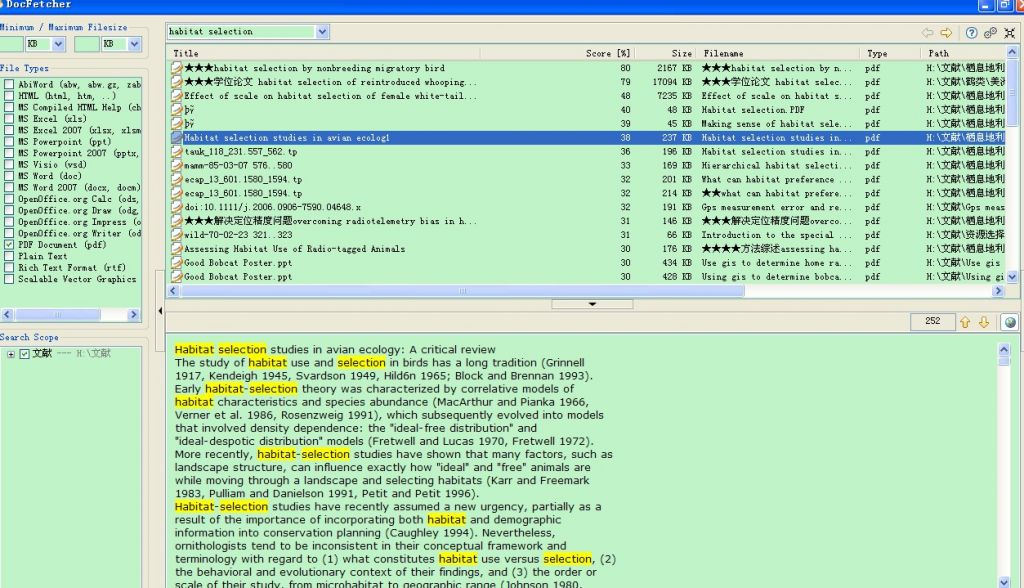Click the previous page left arrow
The image size is (1024, 588).
click(928, 32)
